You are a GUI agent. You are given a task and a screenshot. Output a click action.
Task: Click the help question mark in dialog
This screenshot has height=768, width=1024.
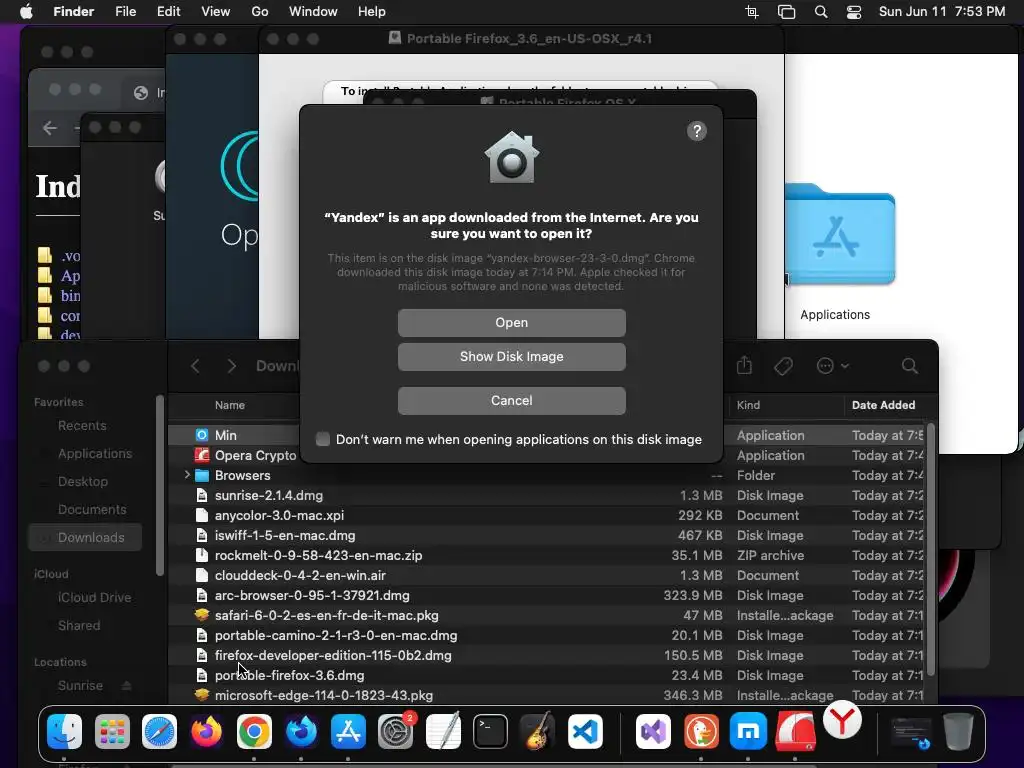tap(697, 131)
